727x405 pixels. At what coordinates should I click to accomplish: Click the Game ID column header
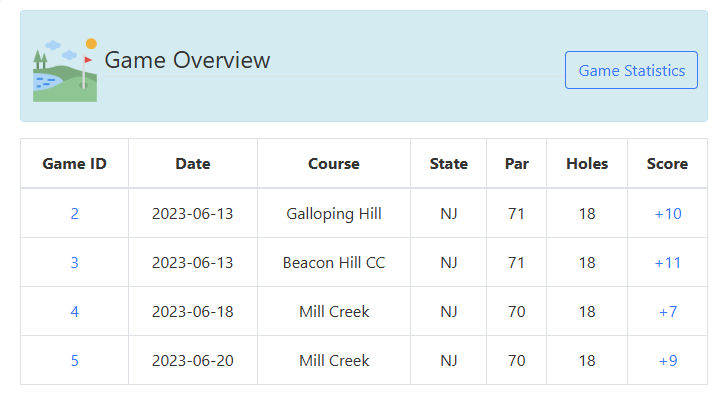(x=74, y=164)
